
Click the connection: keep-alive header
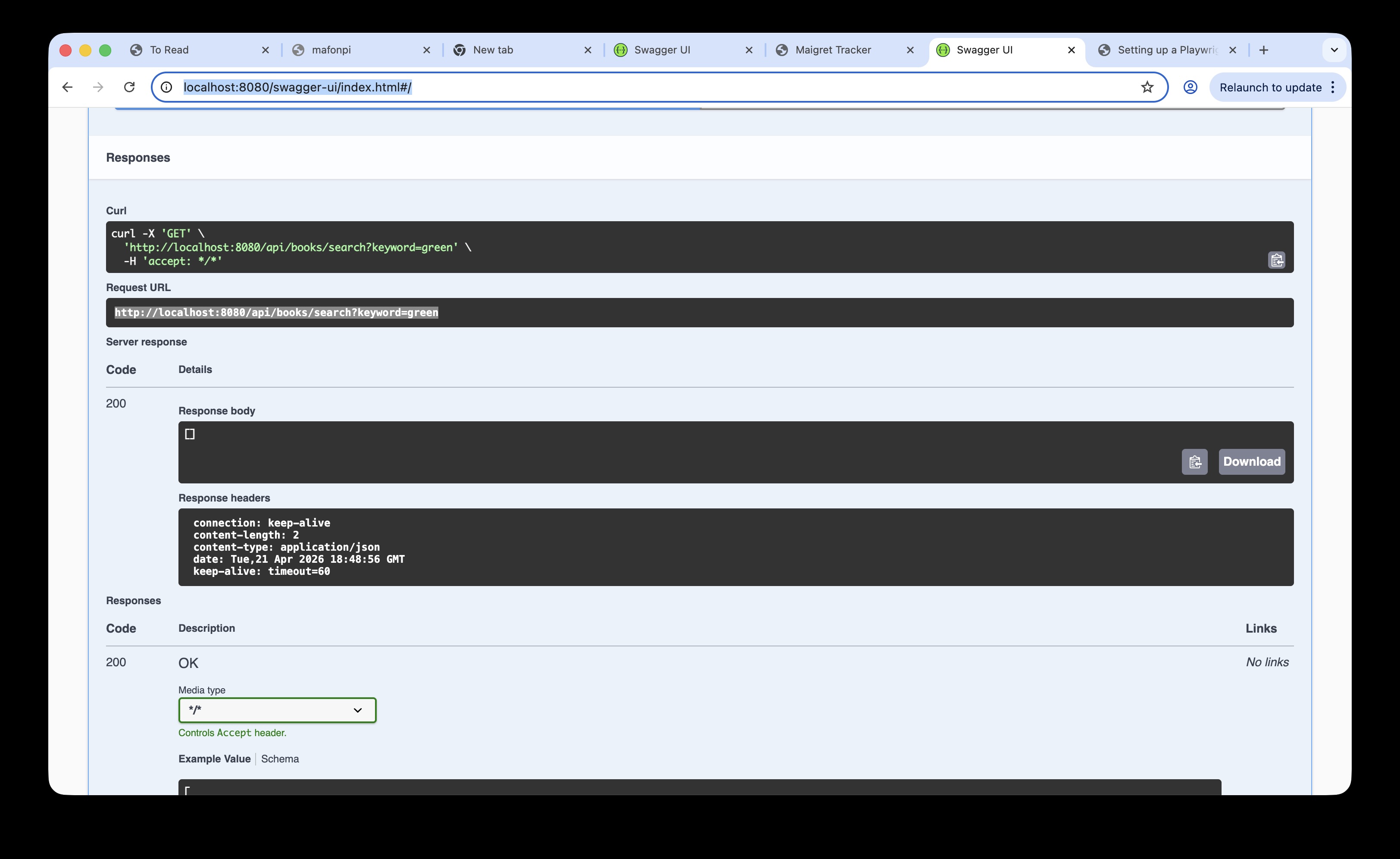coord(261,523)
